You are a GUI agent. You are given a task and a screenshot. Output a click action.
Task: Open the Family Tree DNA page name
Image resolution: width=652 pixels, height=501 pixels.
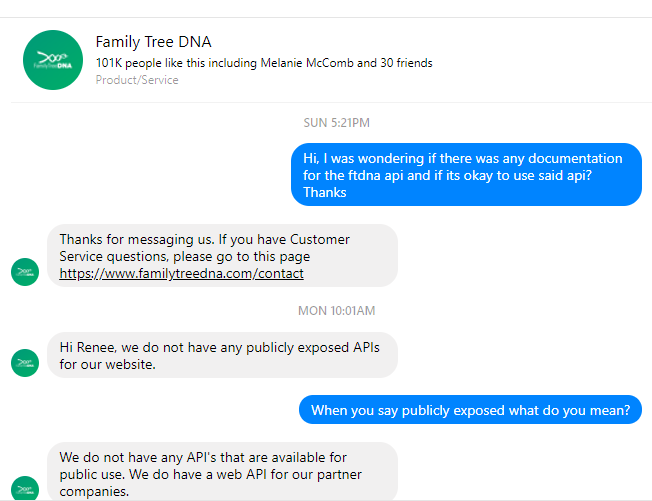point(153,42)
